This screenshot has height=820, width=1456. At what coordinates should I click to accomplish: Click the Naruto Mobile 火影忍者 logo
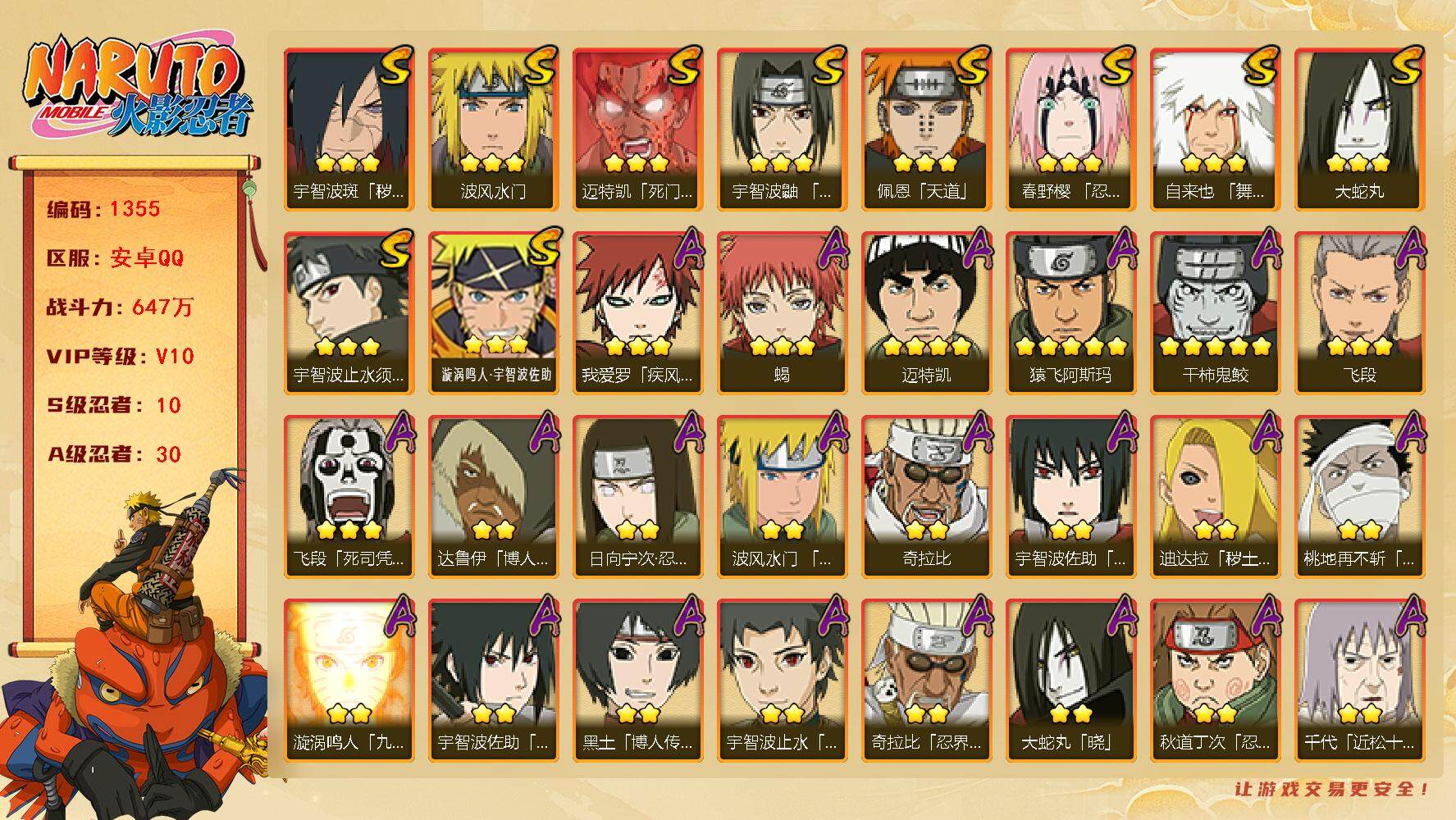click(x=135, y=86)
